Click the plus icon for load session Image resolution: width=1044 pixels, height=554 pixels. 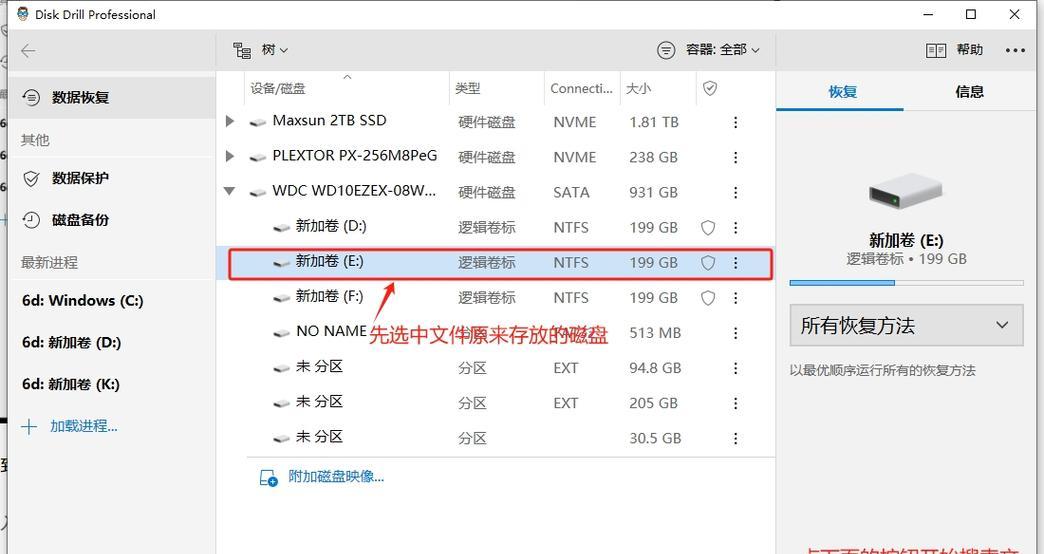(x=29, y=427)
